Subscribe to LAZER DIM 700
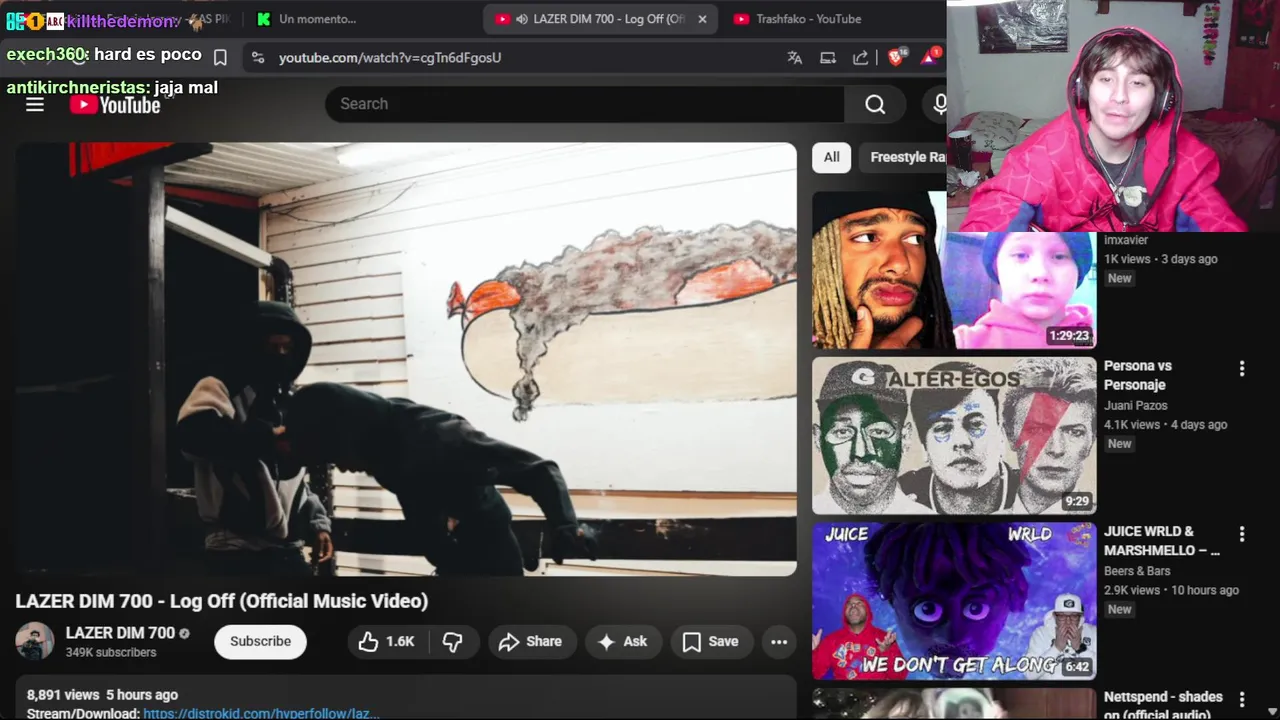The image size is (1280, 720). pyautogui.click(x=260, y=642)
